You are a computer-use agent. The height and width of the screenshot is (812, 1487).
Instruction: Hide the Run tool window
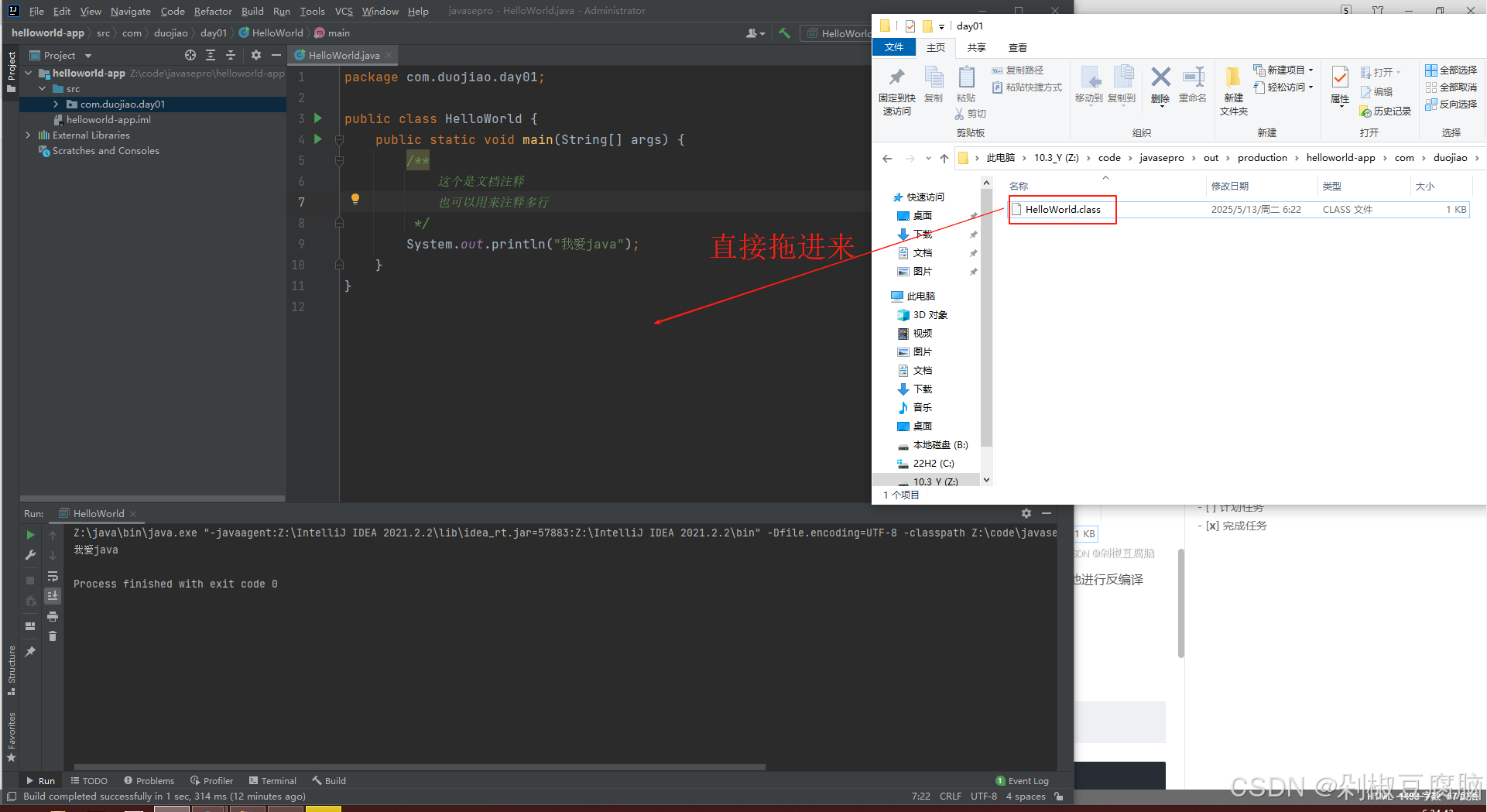tap(1047, 513)
